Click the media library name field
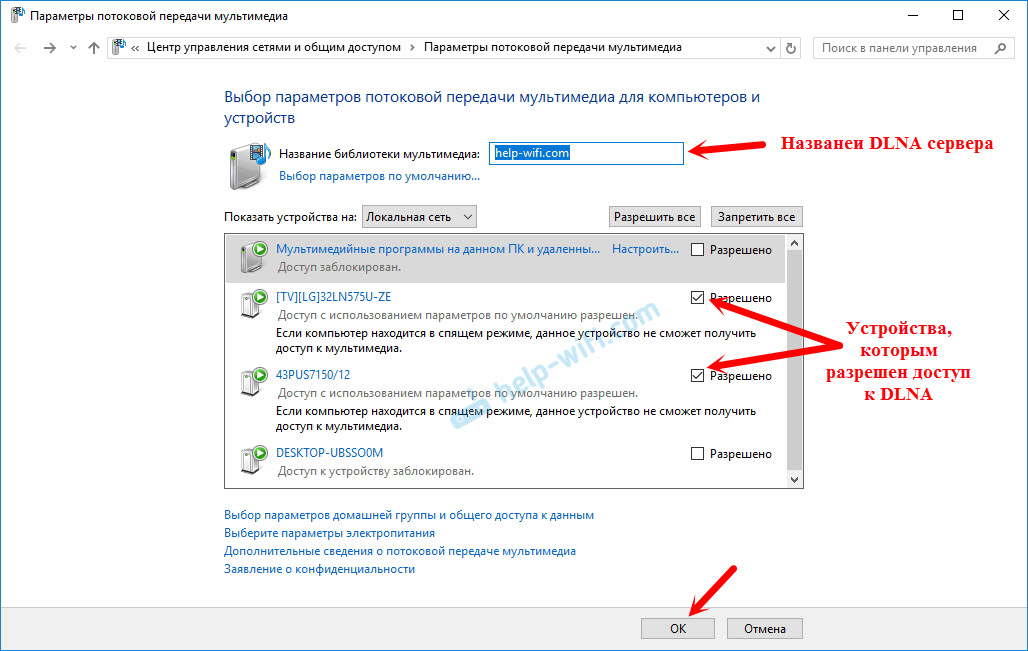The width and height of the screenshot is (1028, 651). pos(586,153)
